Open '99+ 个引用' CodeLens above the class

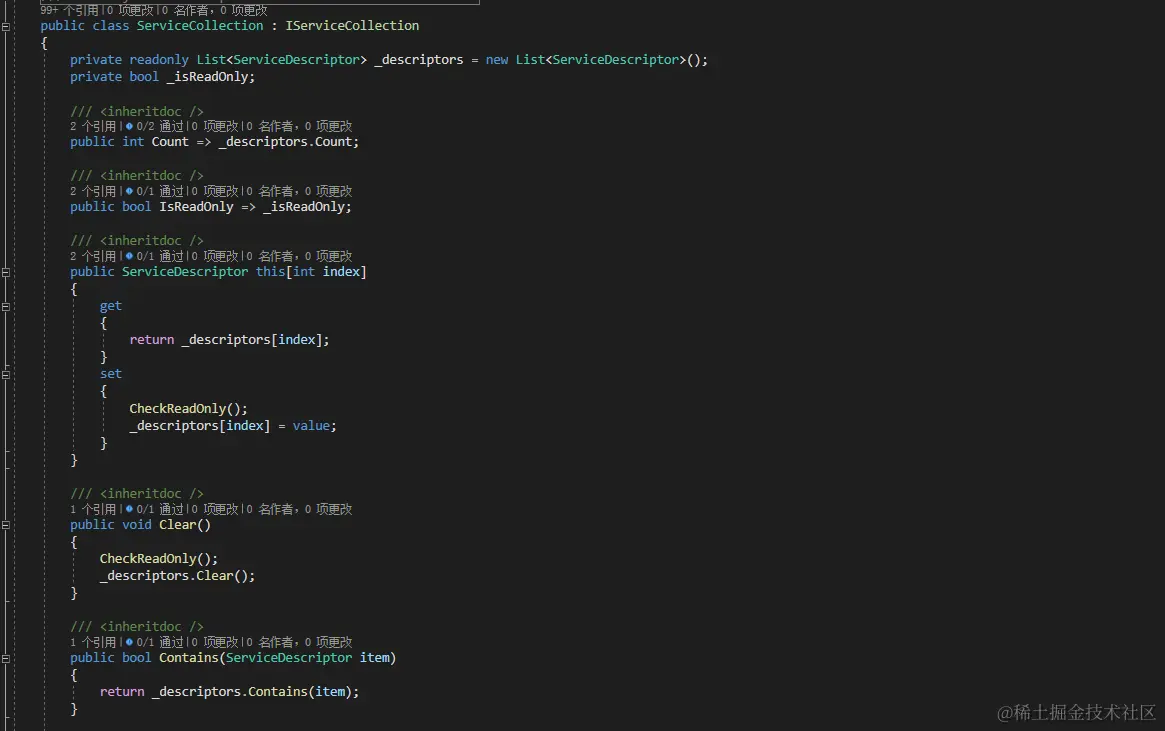point(71,10)
